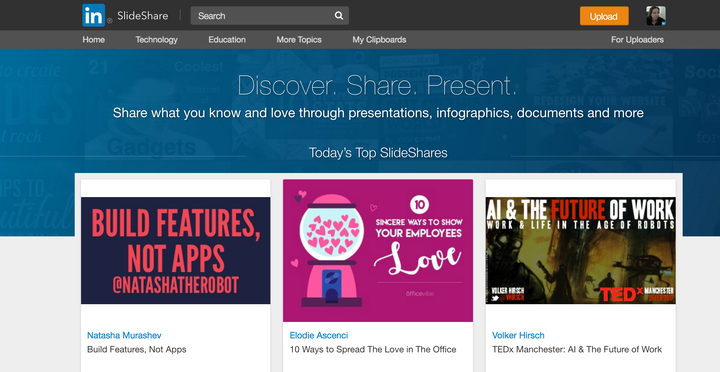Screen dimensions: 720x372
Task: Open Build Features, Not Apps thumbnail
Action: point(175,250)
